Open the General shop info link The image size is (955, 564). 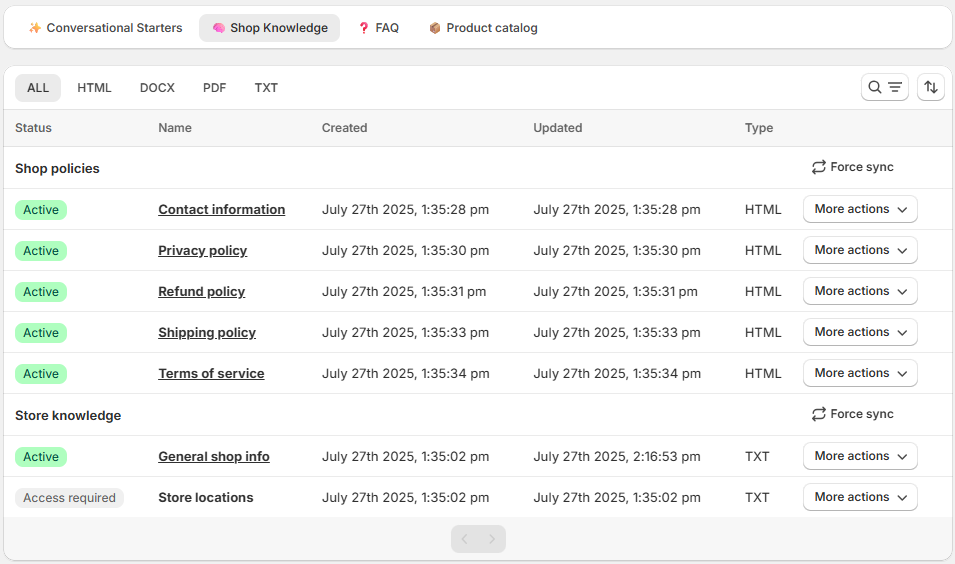tap(213, 457)
